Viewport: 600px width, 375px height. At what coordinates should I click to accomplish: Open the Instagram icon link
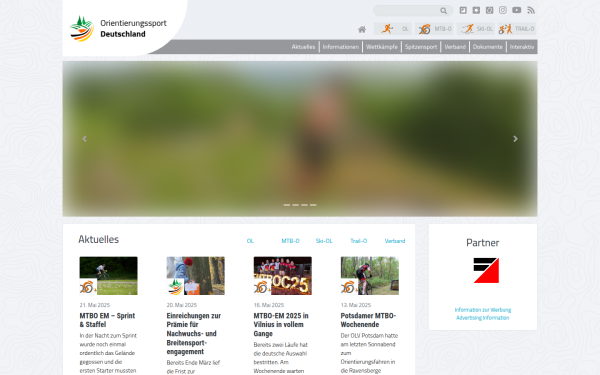pos(503,10)
